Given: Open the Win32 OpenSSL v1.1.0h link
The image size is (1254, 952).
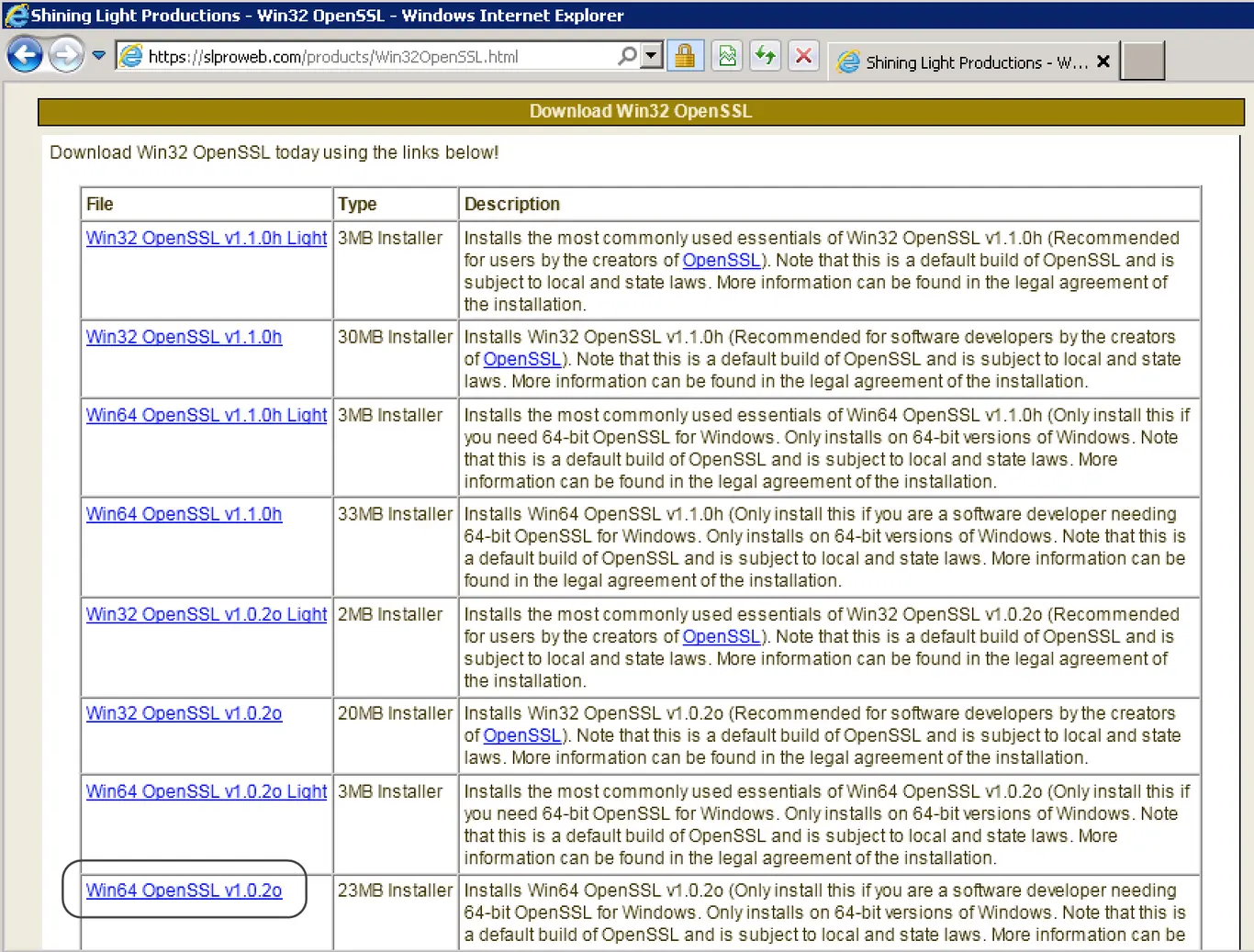Looking at the screenshot, I should coord(185,337).
